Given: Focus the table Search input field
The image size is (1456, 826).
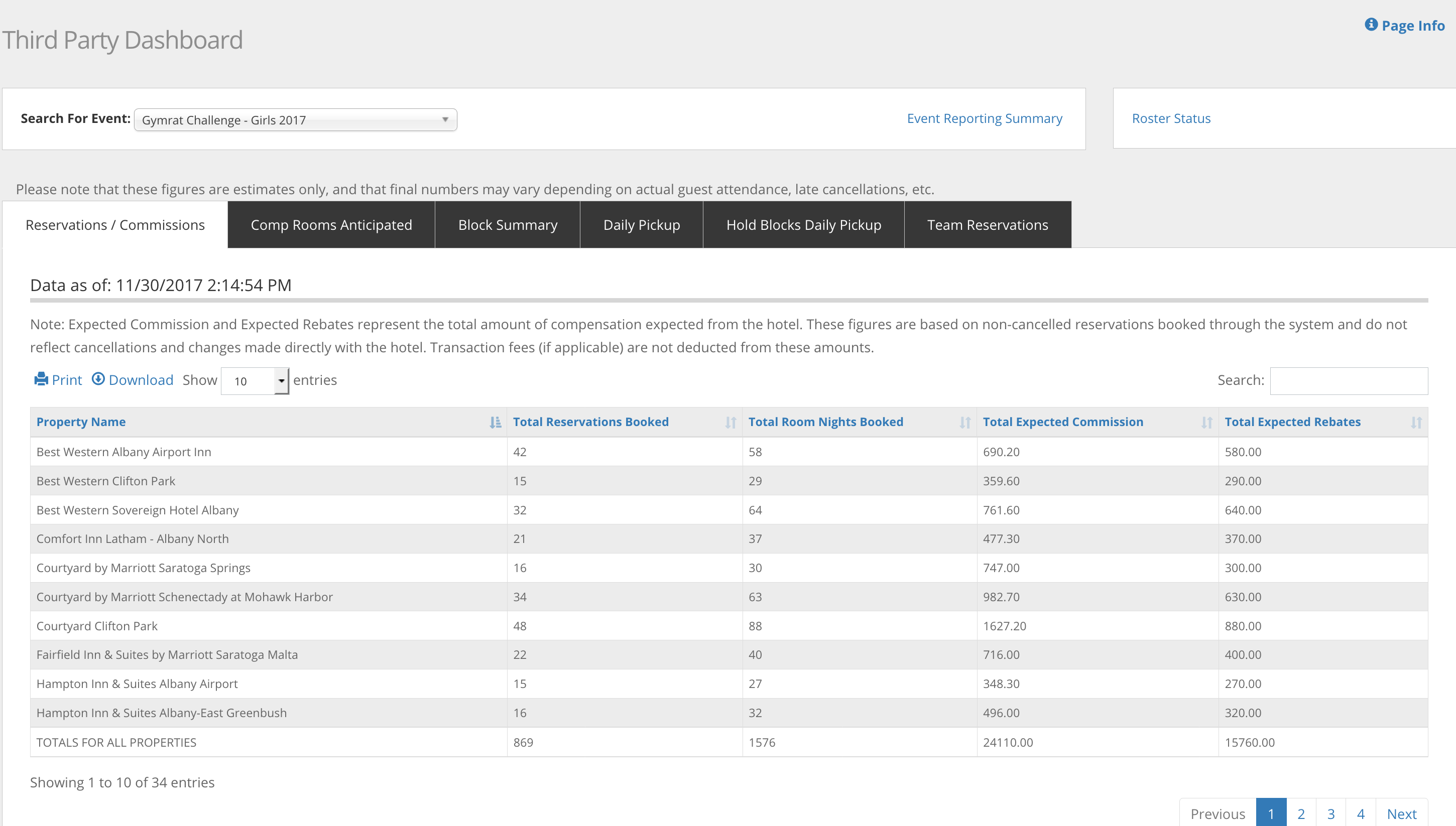Looking at the screenshot, I should click(1348, 381).
